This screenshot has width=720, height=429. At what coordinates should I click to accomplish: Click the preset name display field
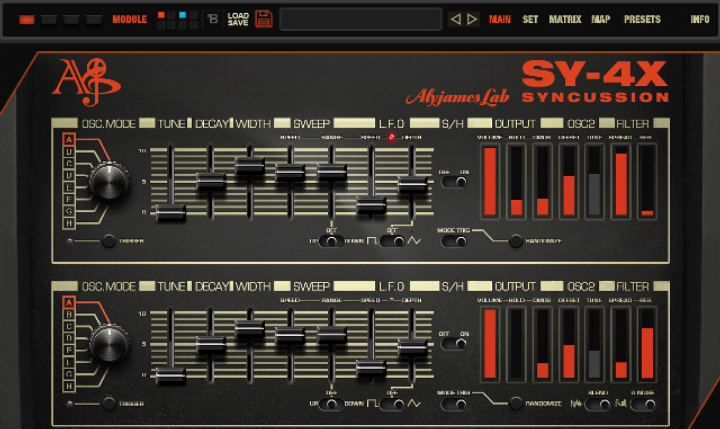point(360,19)
